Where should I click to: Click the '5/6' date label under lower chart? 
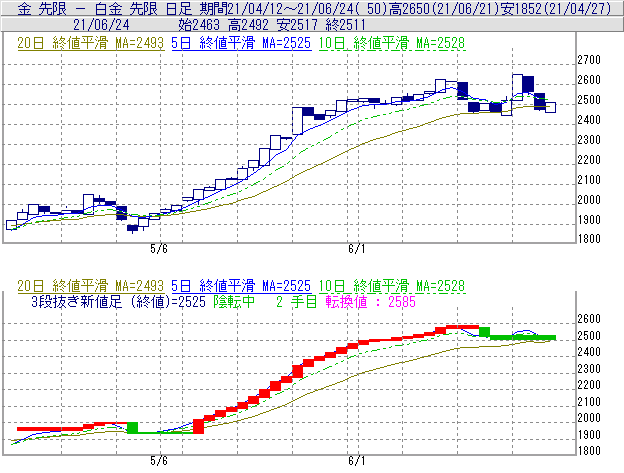click(x=159, y=461)
